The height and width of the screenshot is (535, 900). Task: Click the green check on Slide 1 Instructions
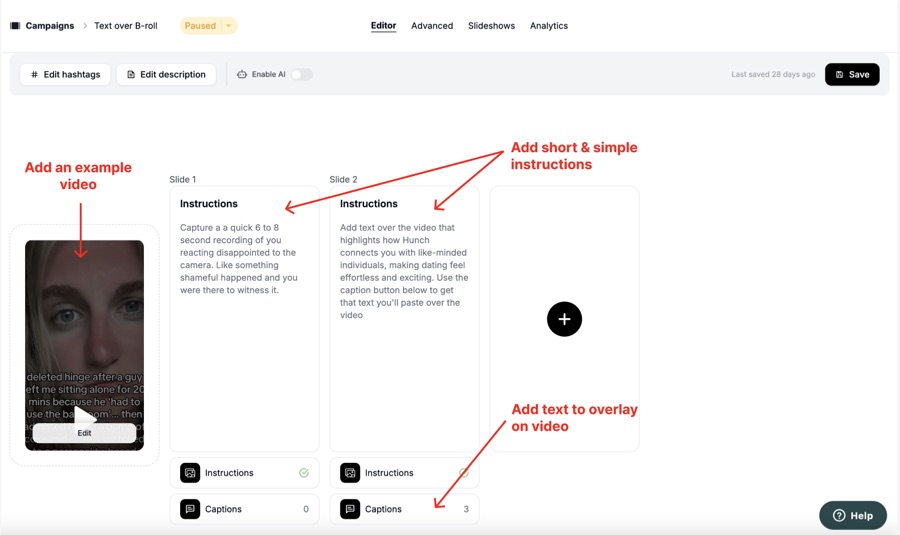304,473
